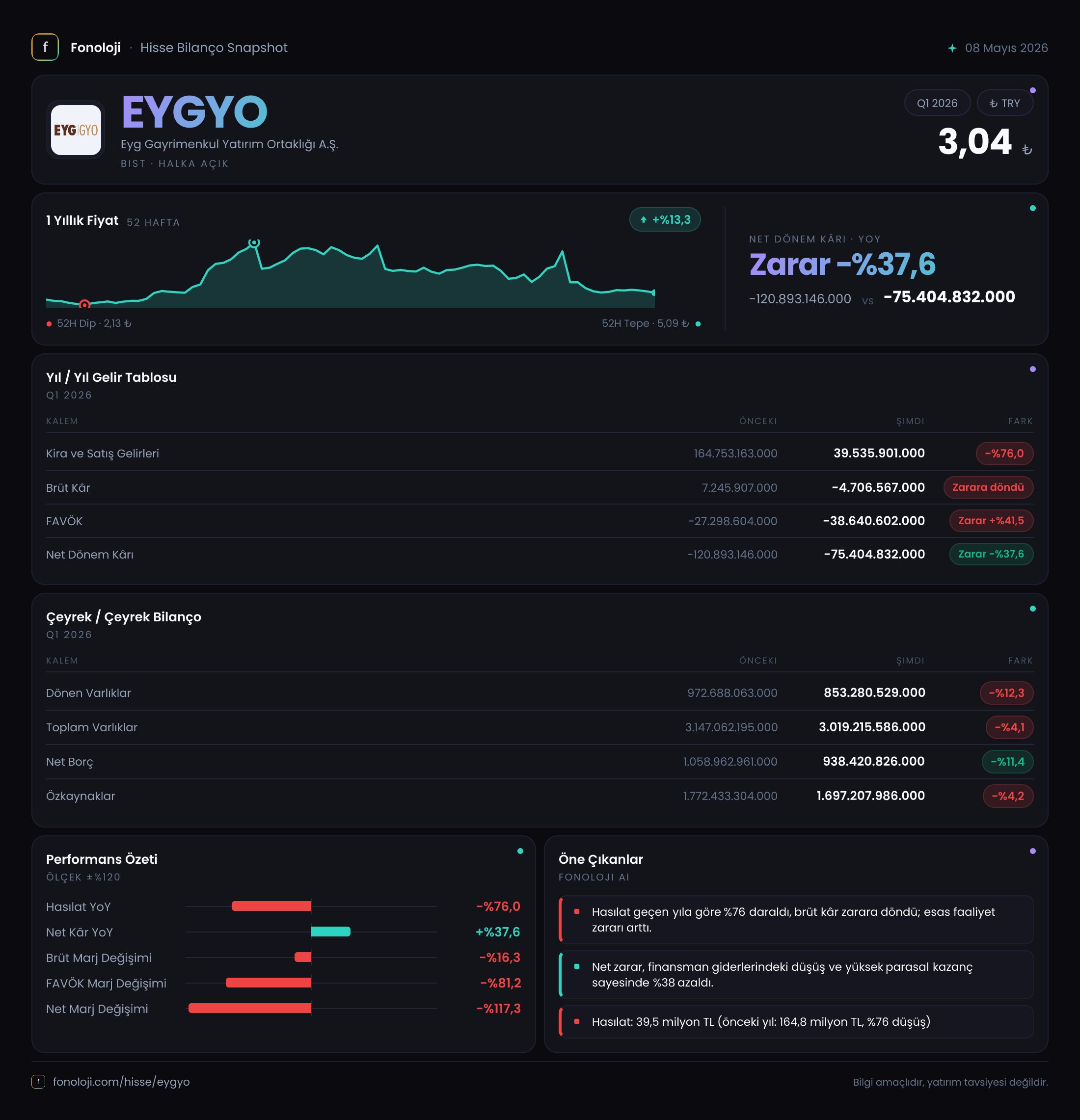This screenshot has width=1080, height=1120.
Task: Click the 'Zarara döndü' badge
Action: [988, 487]
